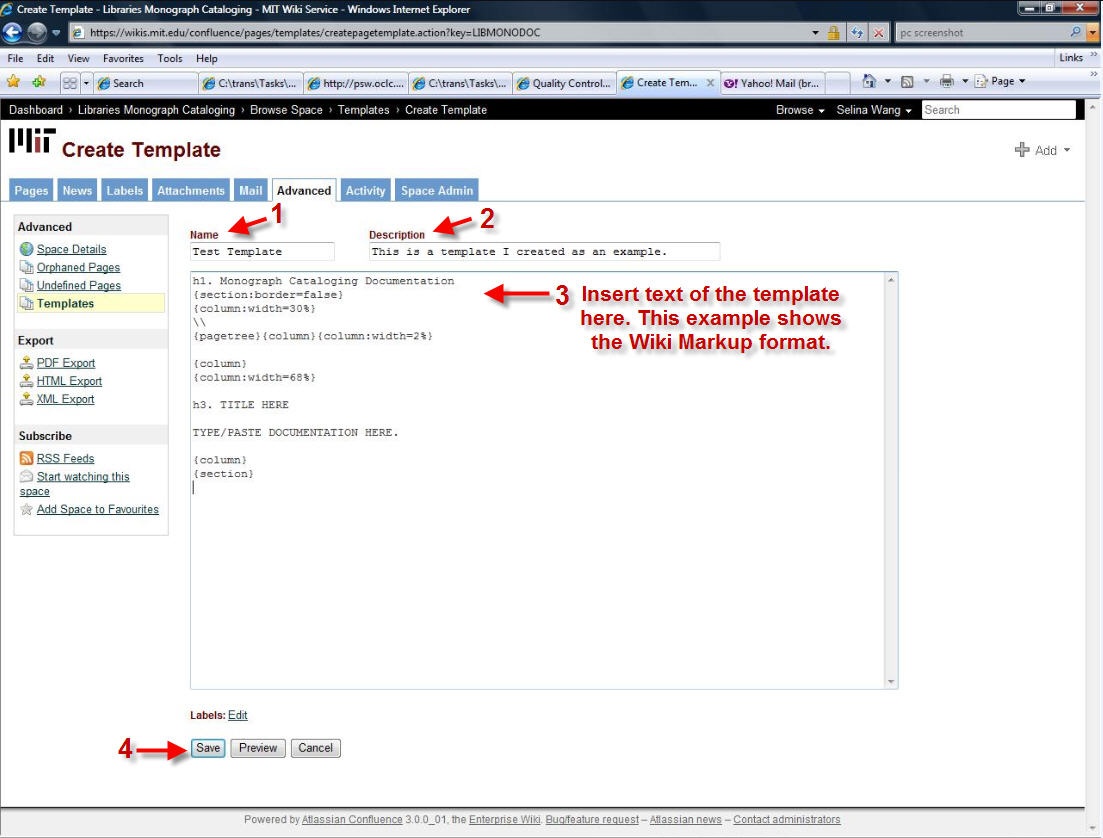Open the Tools menu in menu bar
This screenshot has width=1103, height=838.
170,59
